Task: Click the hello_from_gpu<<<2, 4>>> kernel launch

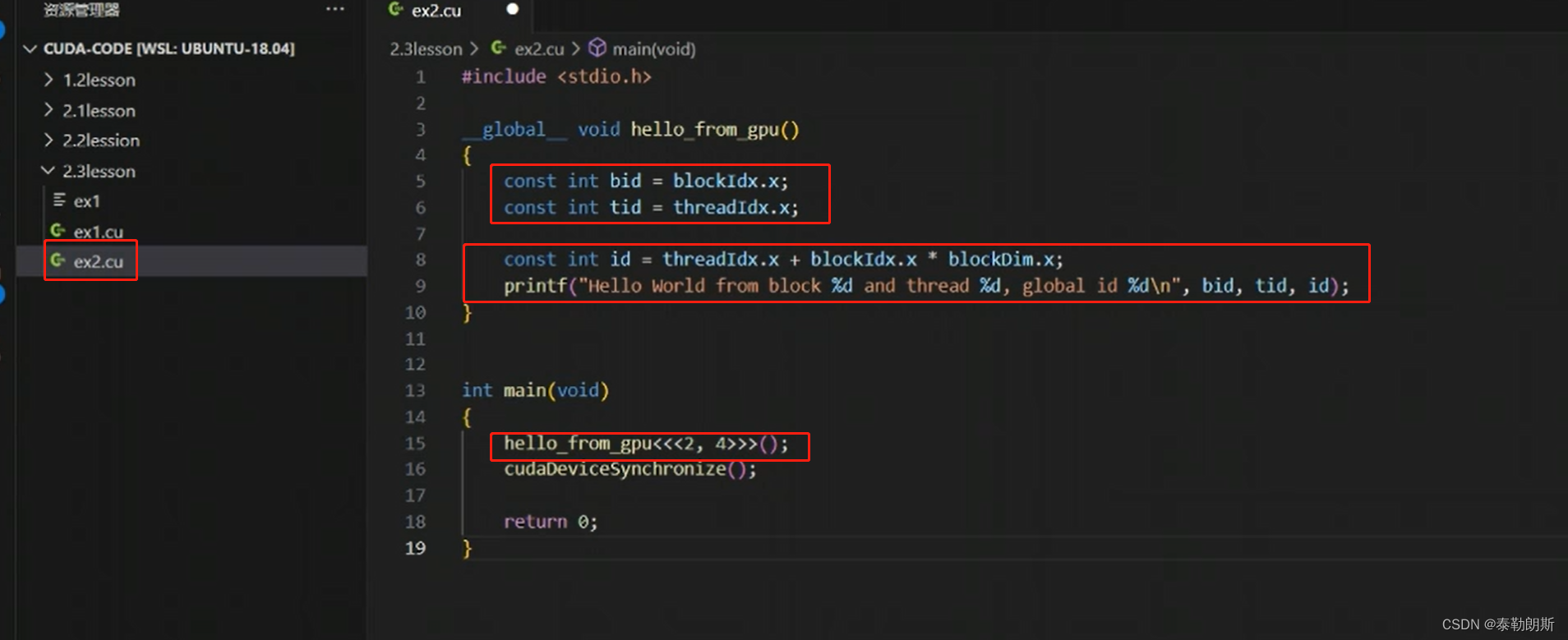Action: (x=646, y=444)
